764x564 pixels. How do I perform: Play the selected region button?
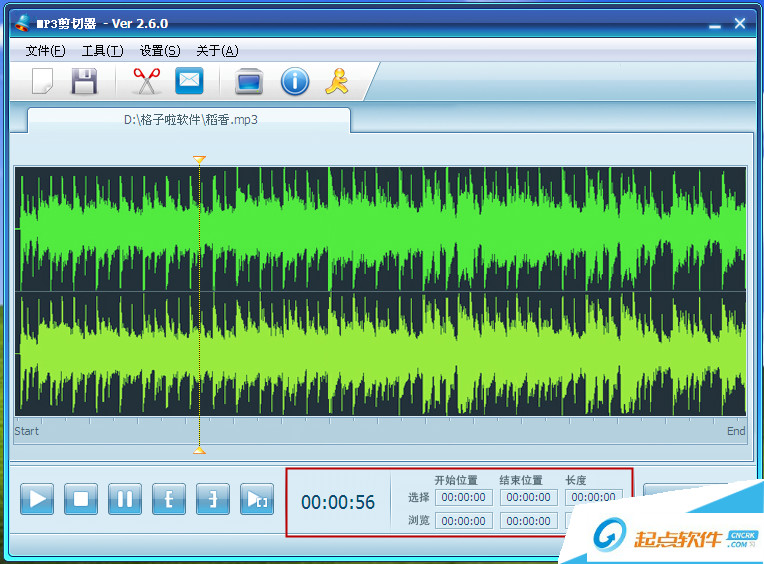(257, 499)
